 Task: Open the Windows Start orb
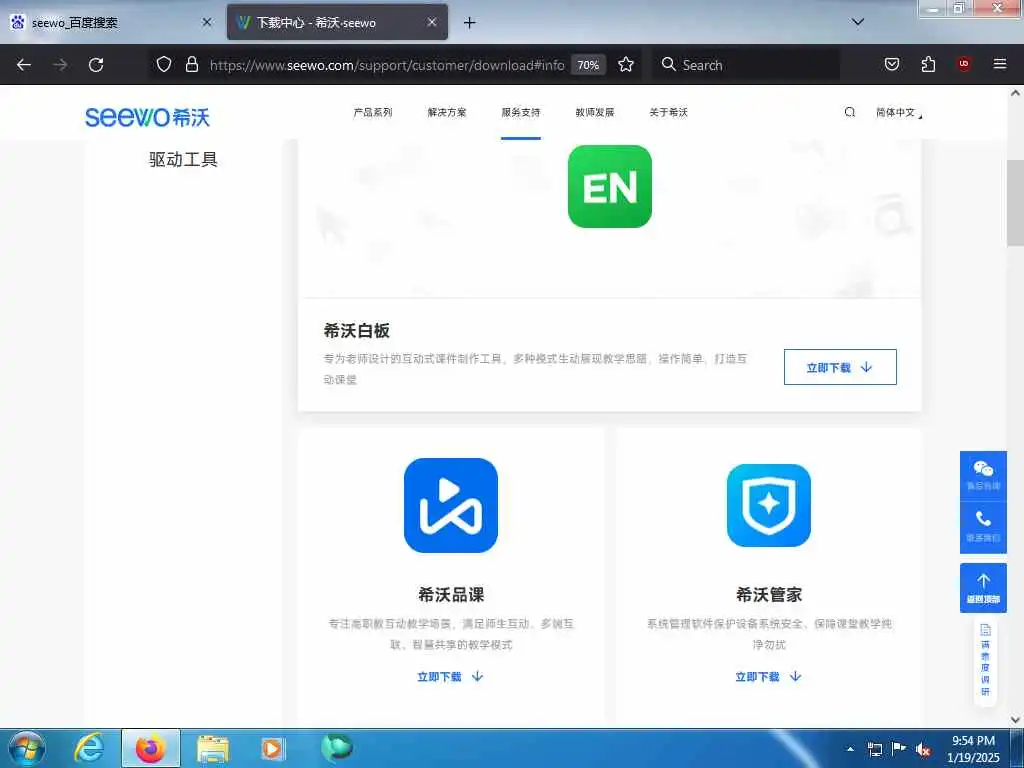pos(27,748)
